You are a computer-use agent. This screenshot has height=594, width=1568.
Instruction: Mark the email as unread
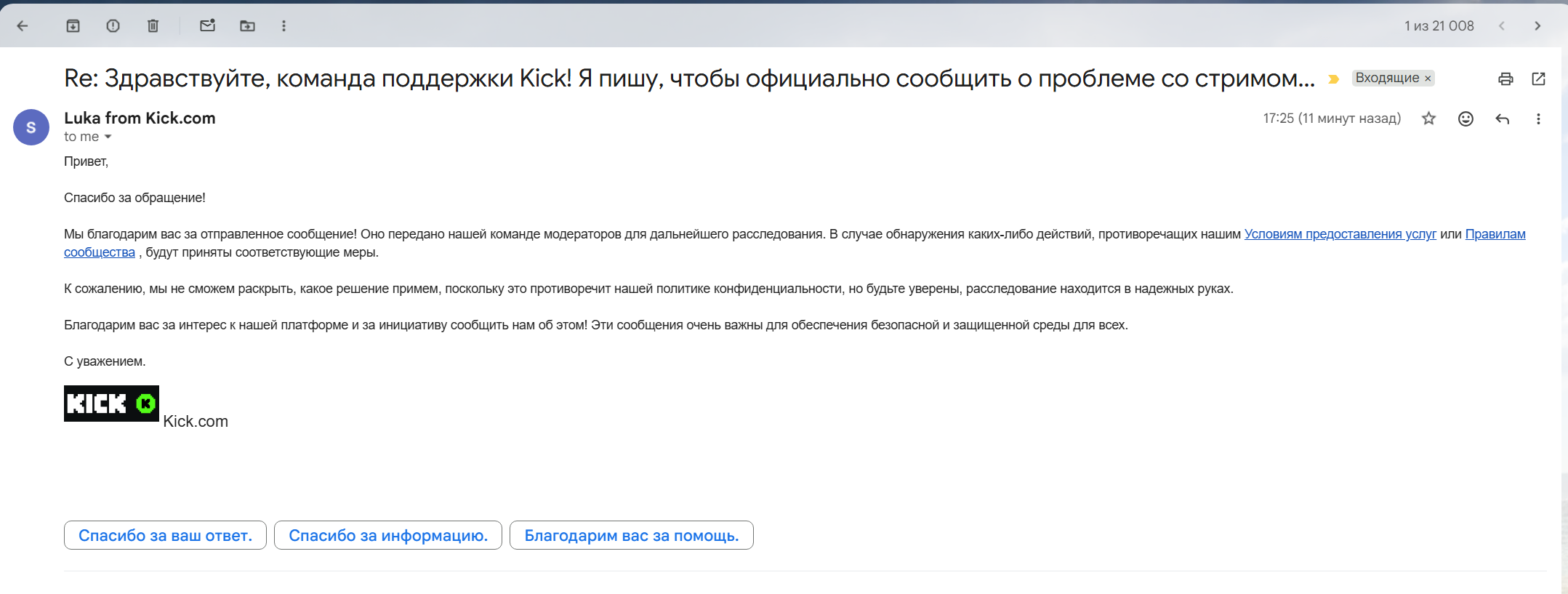207,26
